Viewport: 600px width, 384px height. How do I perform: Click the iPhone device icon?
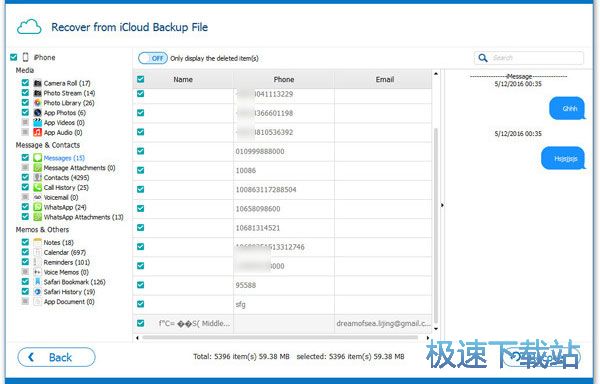pos(26,57)
